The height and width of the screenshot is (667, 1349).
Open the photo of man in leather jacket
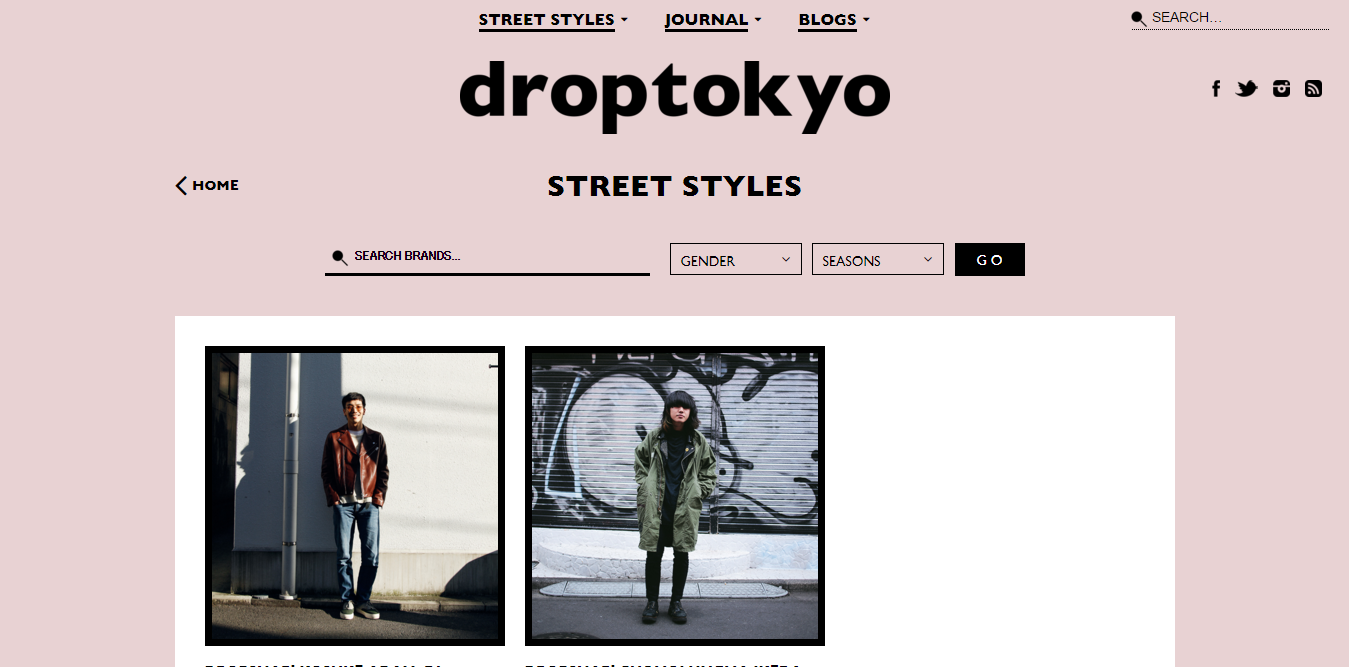355,496
